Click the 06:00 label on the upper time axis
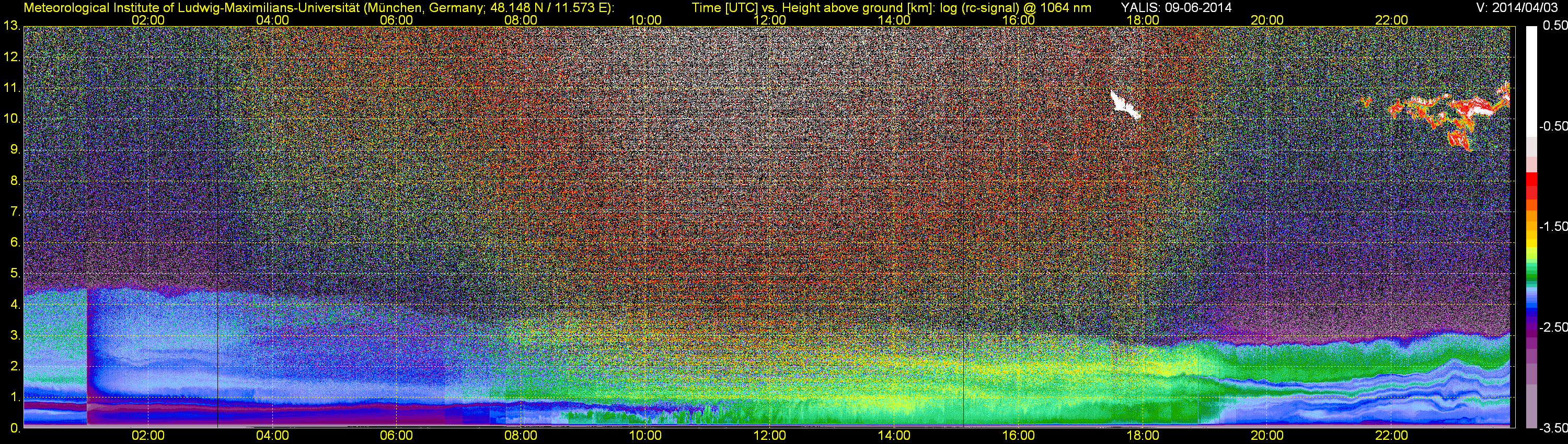 tap(396, 20)
